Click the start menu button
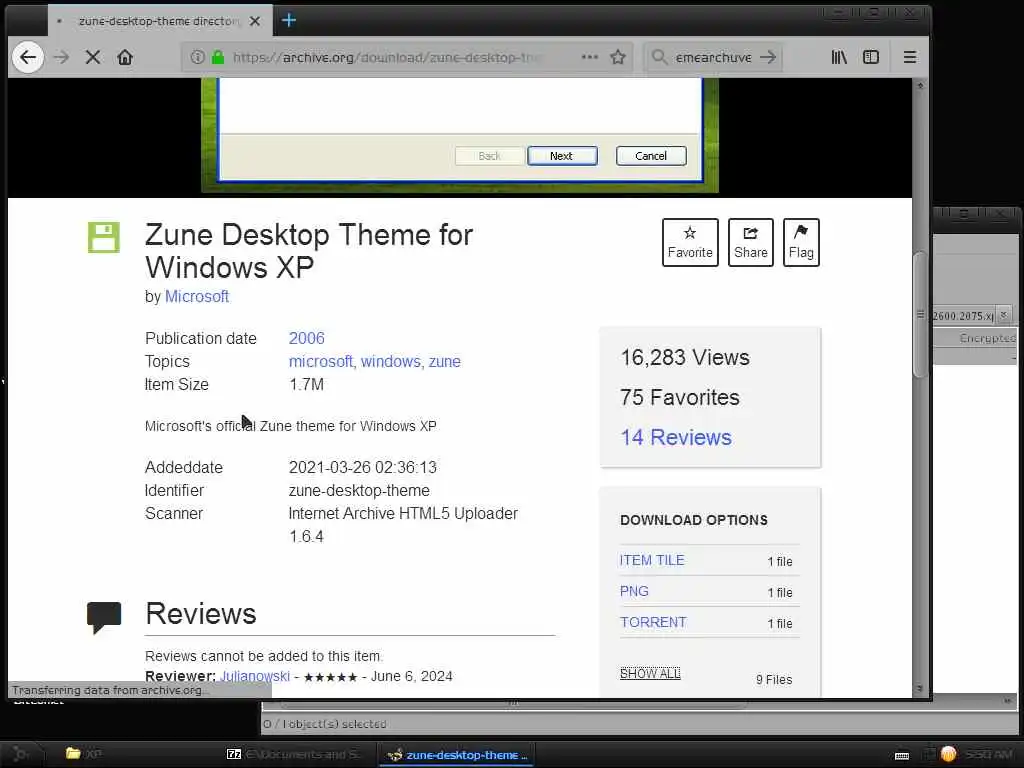Screen dimensions: 1024x768 coord(21,754)
